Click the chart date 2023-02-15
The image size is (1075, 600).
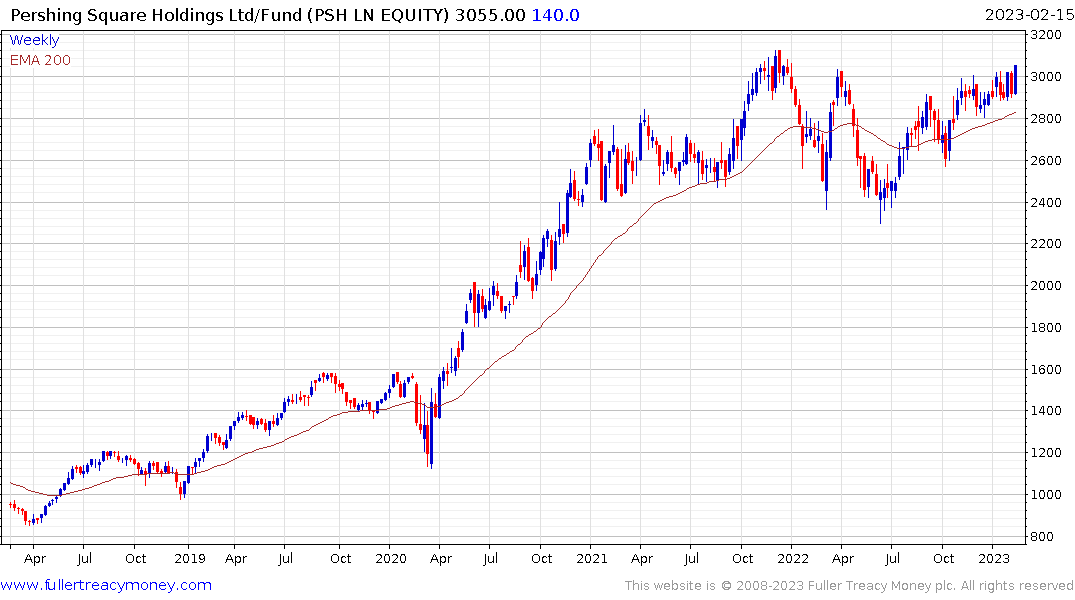tap(1029, 15)
